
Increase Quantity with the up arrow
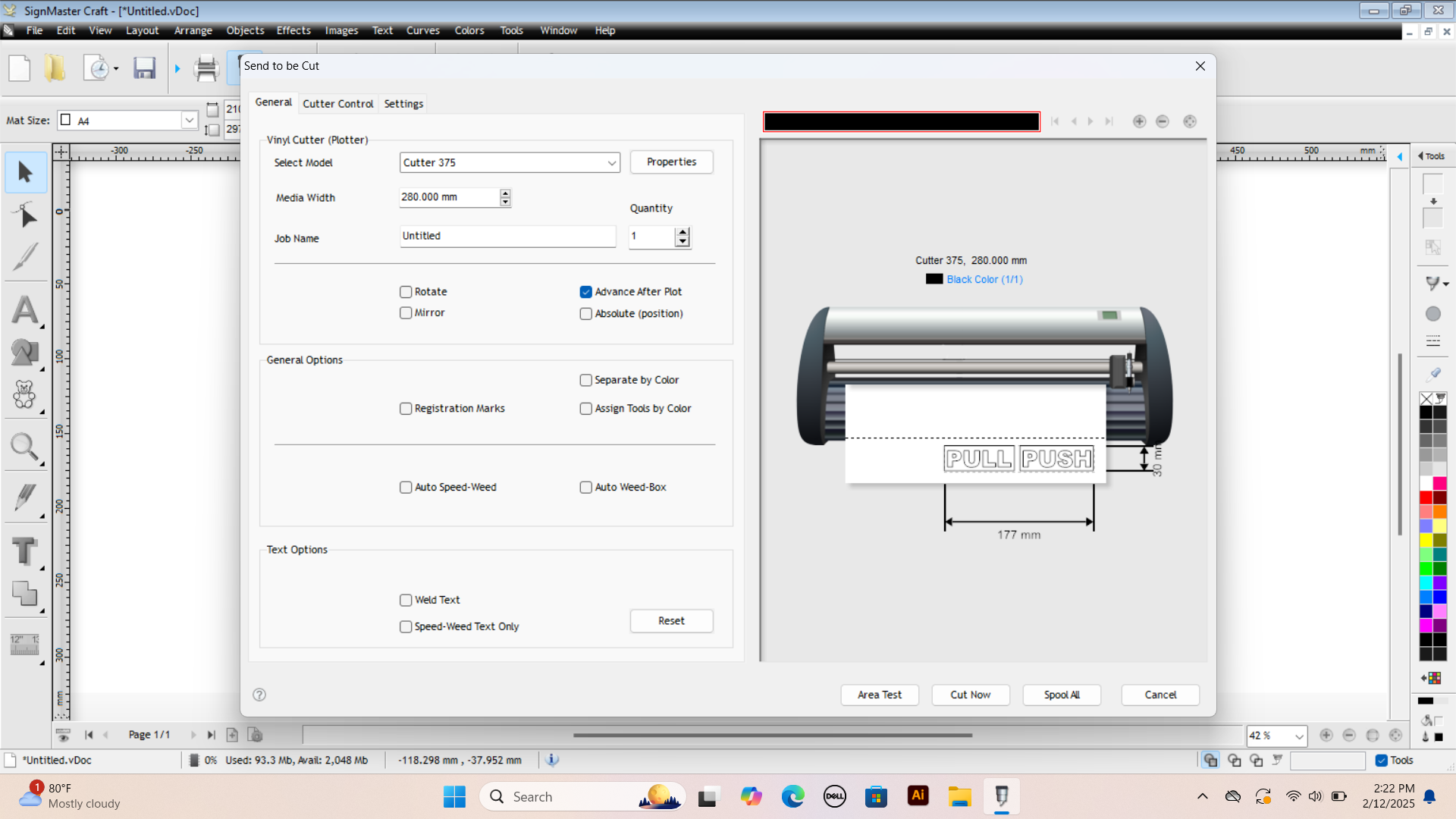682,232
